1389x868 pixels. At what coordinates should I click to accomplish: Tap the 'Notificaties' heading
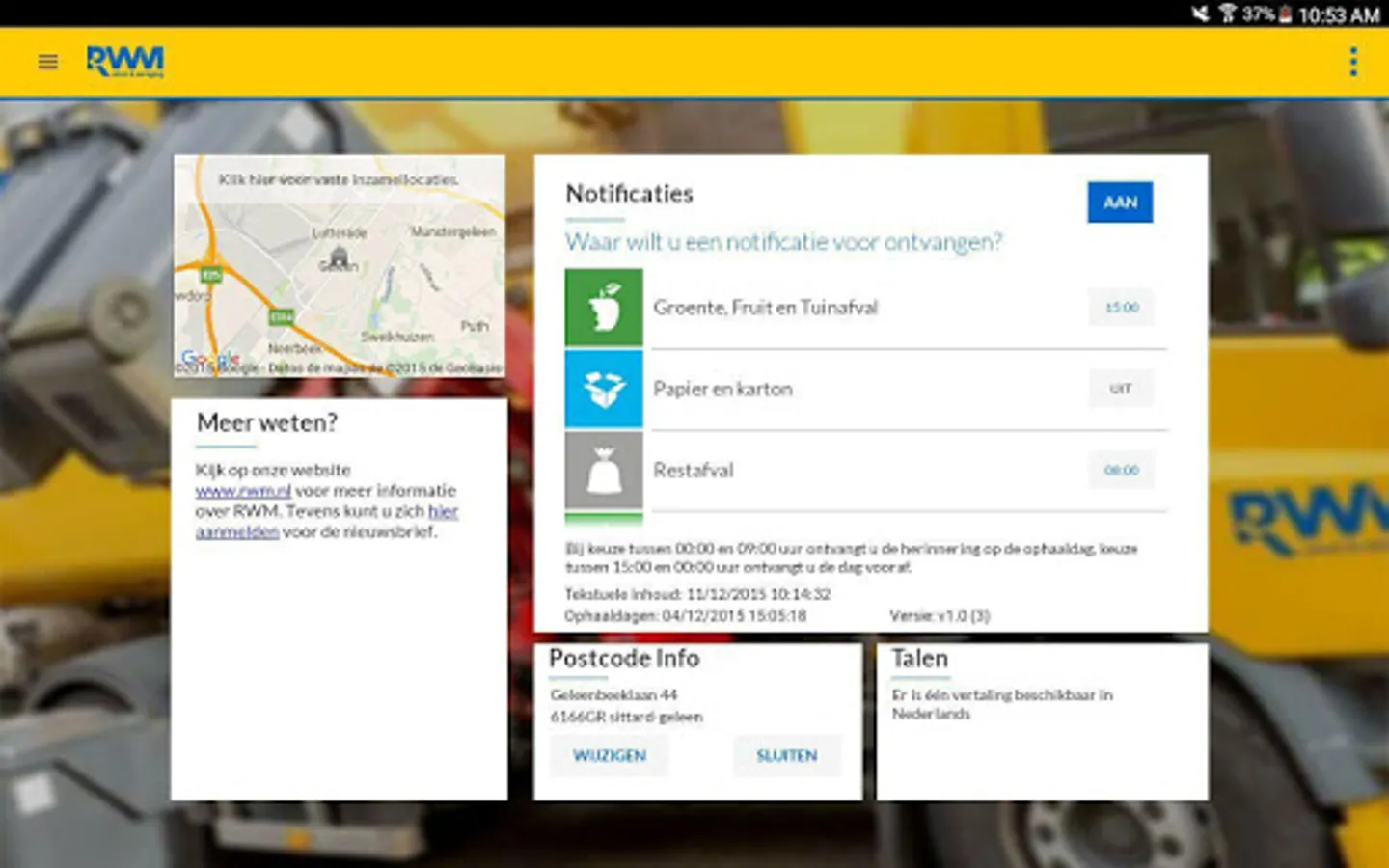pyautogui.click(x=630, y=194)
